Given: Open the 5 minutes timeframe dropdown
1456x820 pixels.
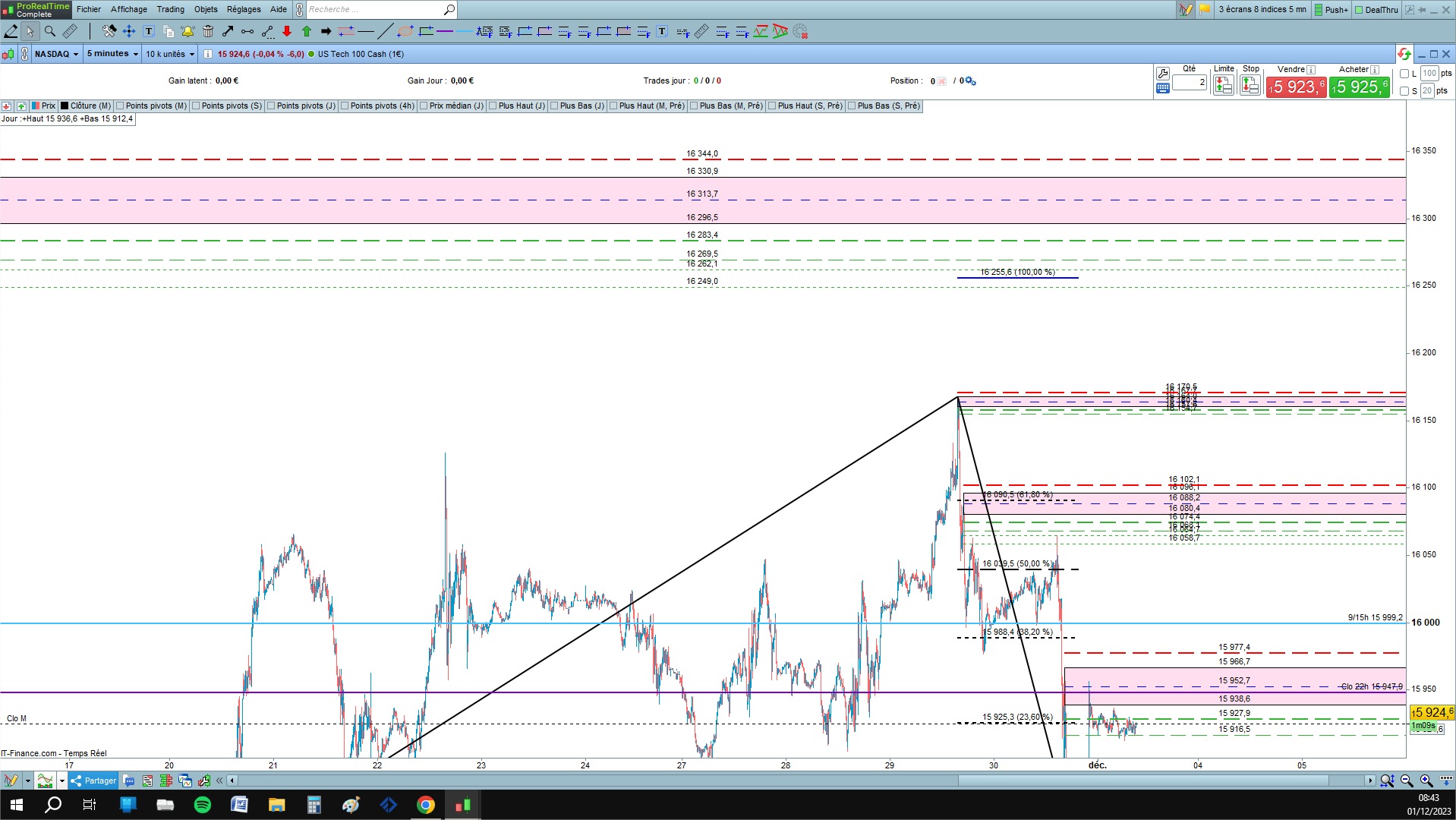Looking at the screenshot, I should point(112,54).
